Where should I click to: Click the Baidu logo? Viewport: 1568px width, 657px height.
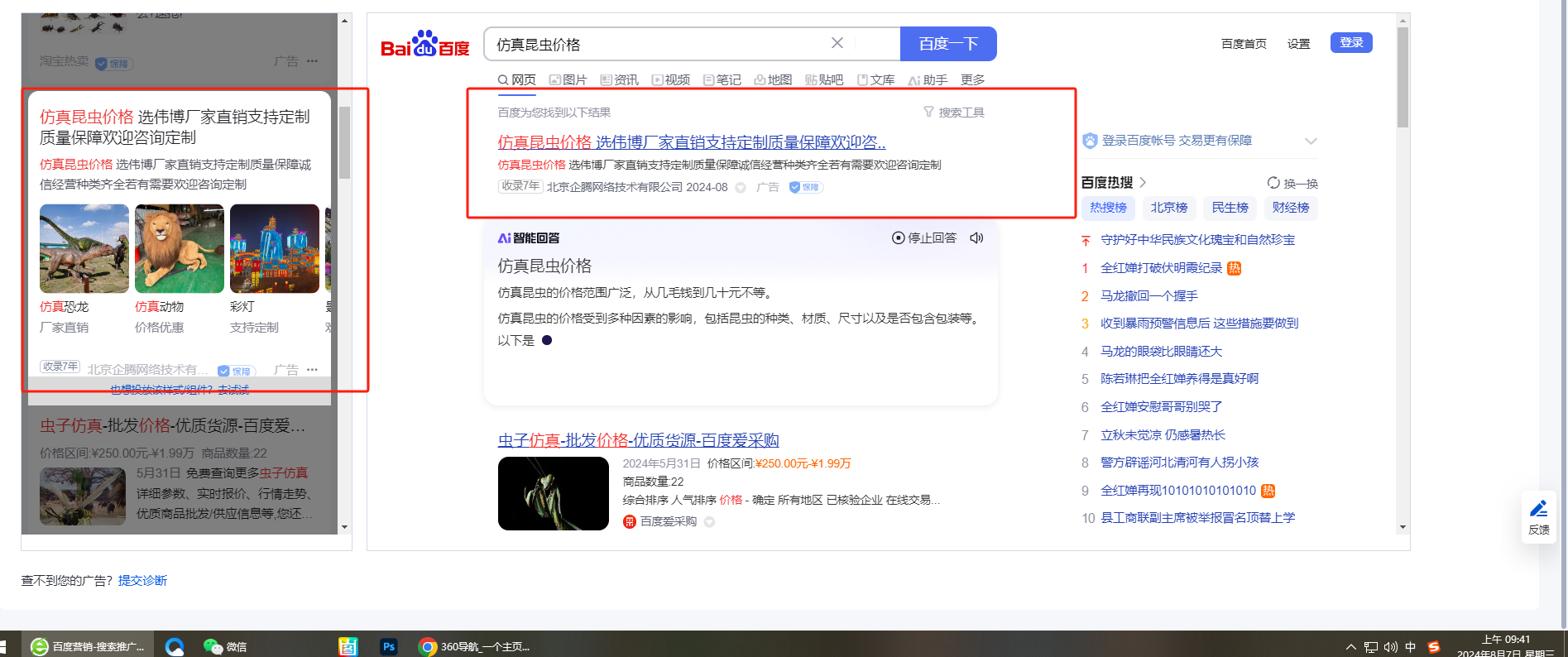424,45
